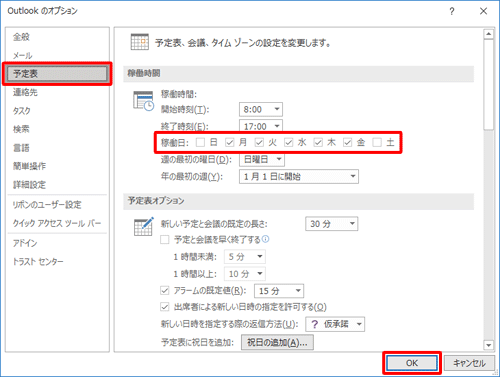Select タスク in the options sidebar
500x377 pixels.
[x=57, y=111]
